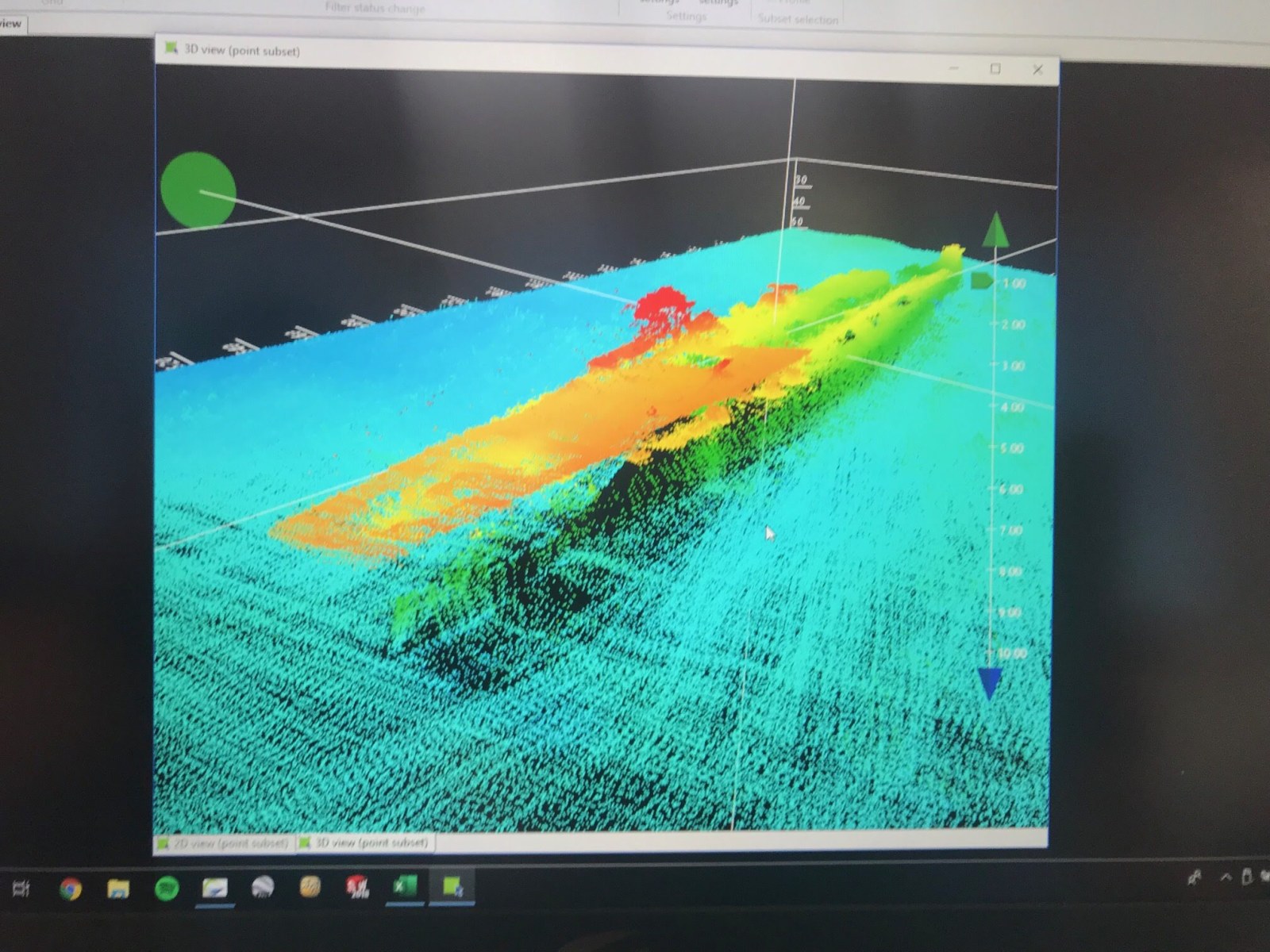Click the green depth marker at 1.00
The width and height of the screenshot is (1270, 952).
[982, 281]
